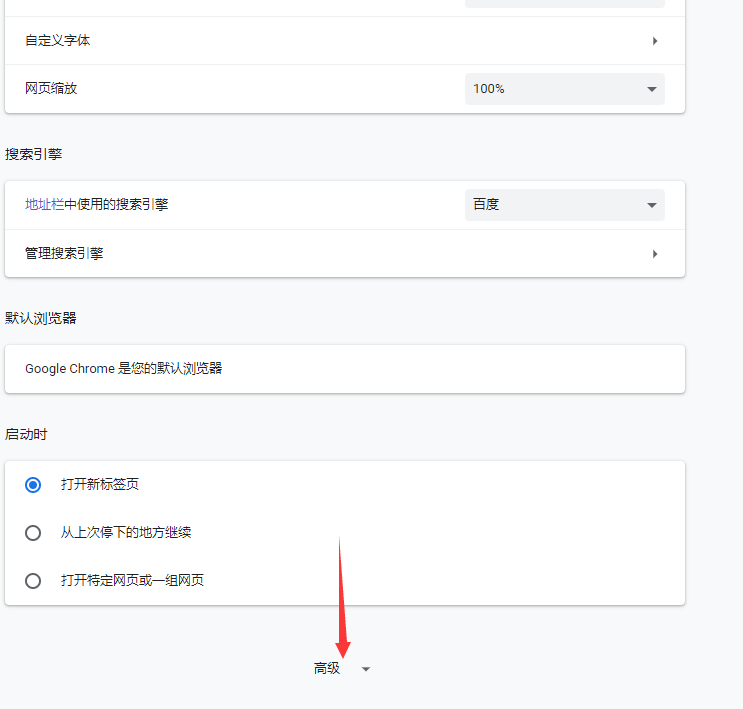This screenshot has height=709, width=743.
Task: Open the 网页缩放 100% dropdown
Action: click(x=564, y=89)
